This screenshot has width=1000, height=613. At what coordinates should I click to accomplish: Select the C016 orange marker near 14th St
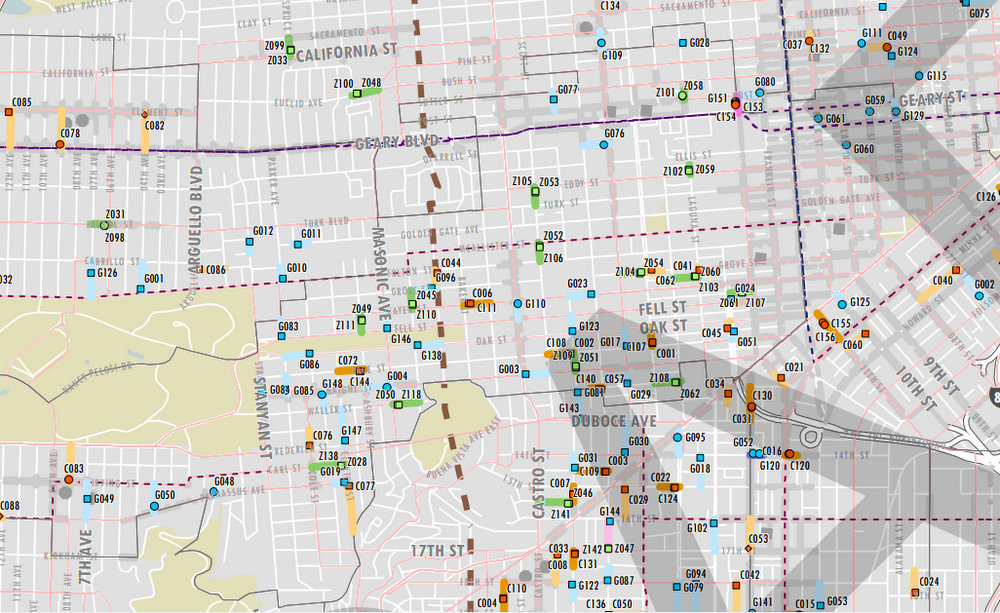pyautogui.click(x=790, y=453)
